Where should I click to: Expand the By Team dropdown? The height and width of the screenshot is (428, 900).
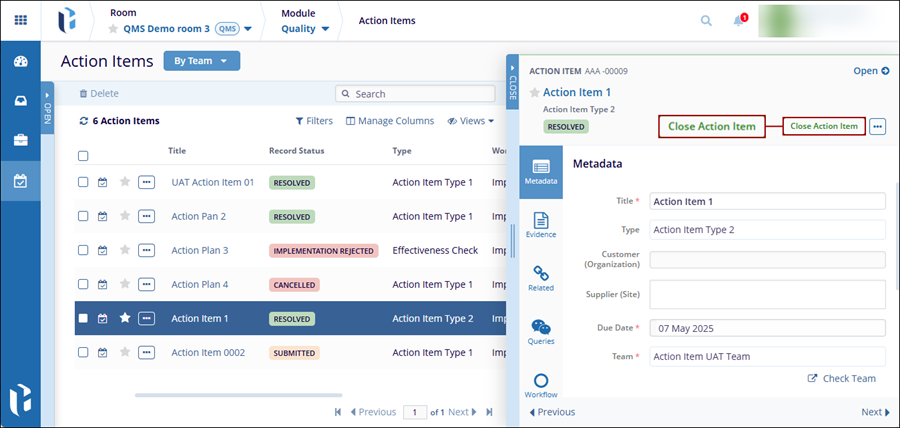pos(201,61)
